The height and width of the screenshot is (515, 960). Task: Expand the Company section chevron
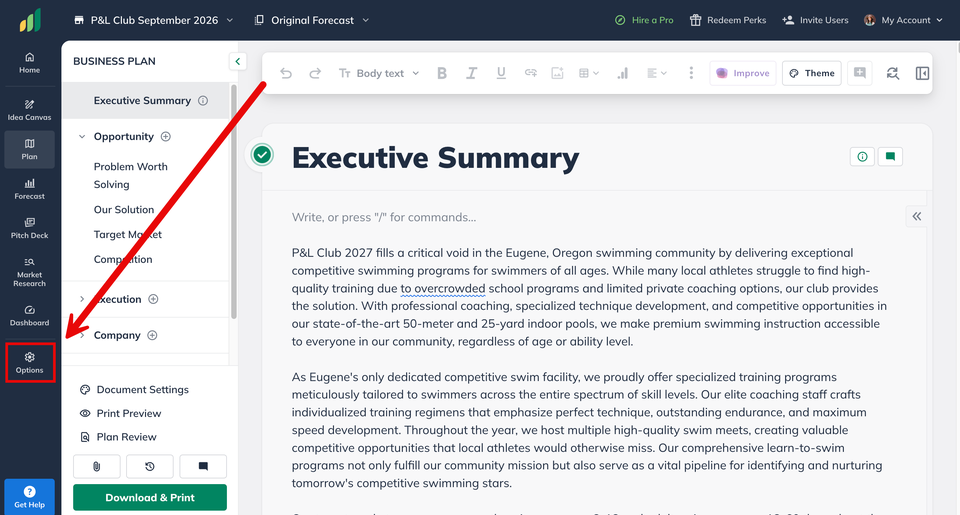[82, 335]
